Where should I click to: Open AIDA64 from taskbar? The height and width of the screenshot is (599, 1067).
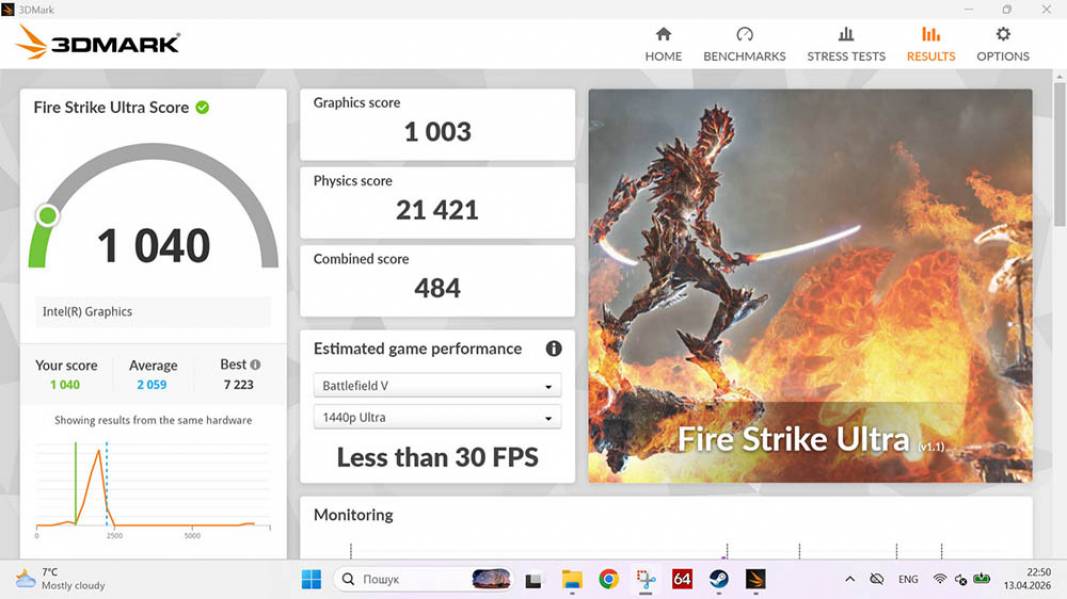tap(682, 579)
